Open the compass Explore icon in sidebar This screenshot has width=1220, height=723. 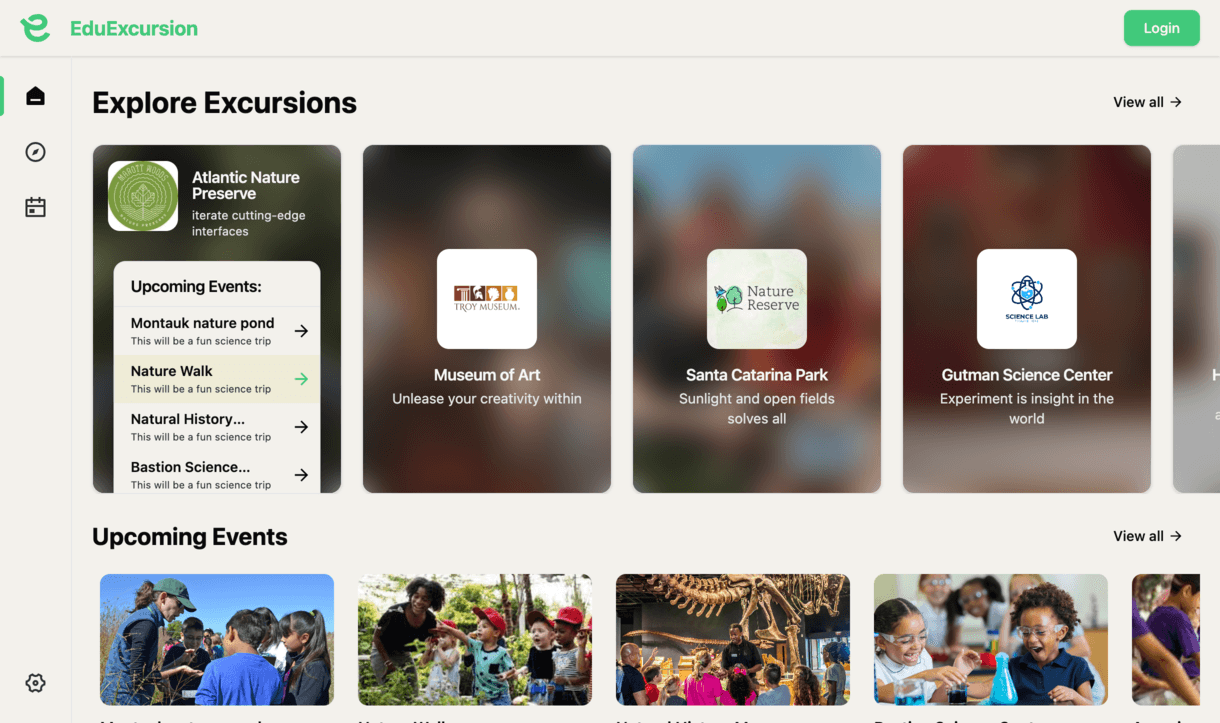tap(35, 152)
